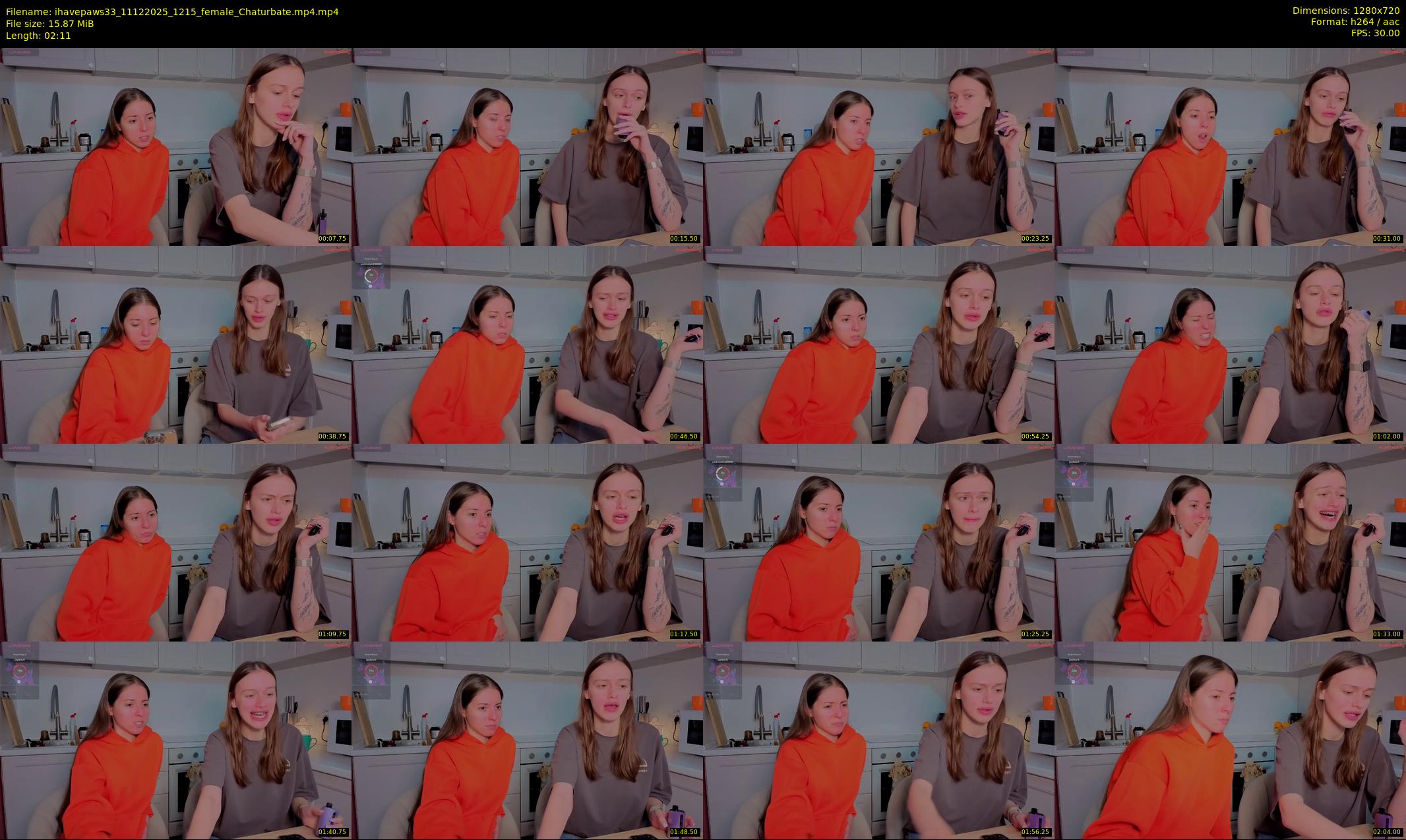Click the Dimensions 1280x720 label

[x=1345, y=11]
